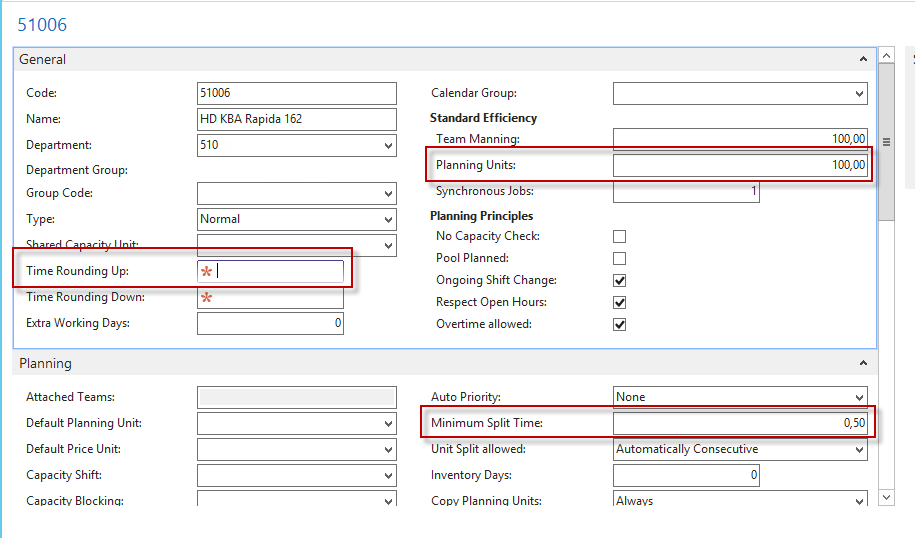This screenshot has height=538, width=915.
Task: Open the Calendar Group dropdown
Action: 859,93
